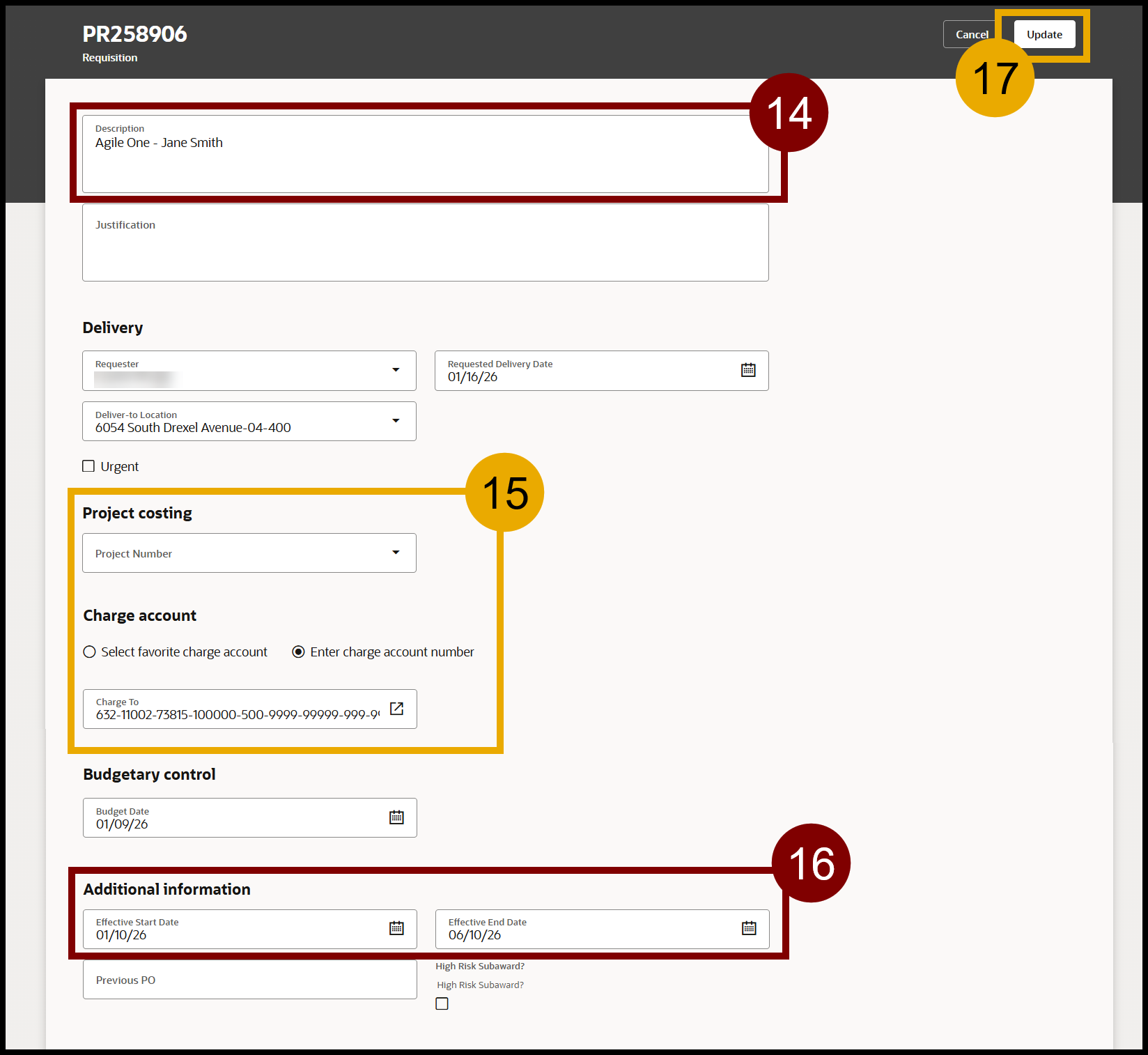Image resolution: width=1148 pixels, height=1055 pixels.
Task: Enable the High Risk Subaward checkbox
Action: pos(442,1003)
